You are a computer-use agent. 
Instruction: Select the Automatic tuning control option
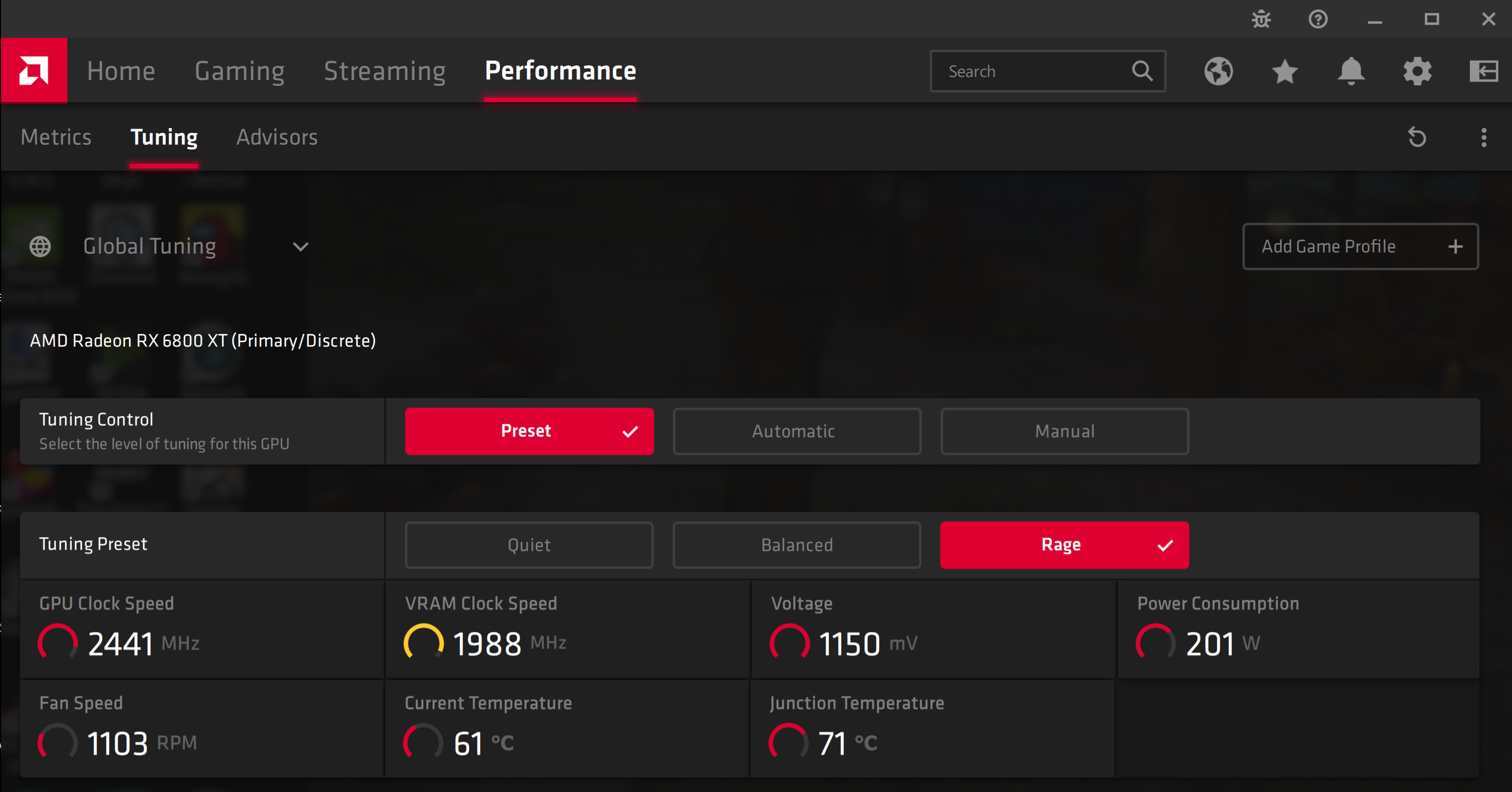[x=795, y=431]
